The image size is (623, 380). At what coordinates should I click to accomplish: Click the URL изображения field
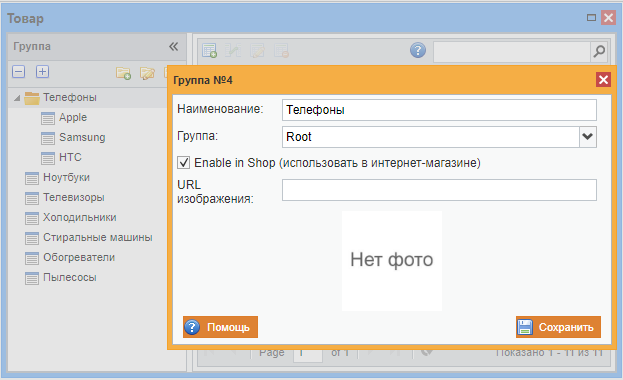[x=439, y=190]
